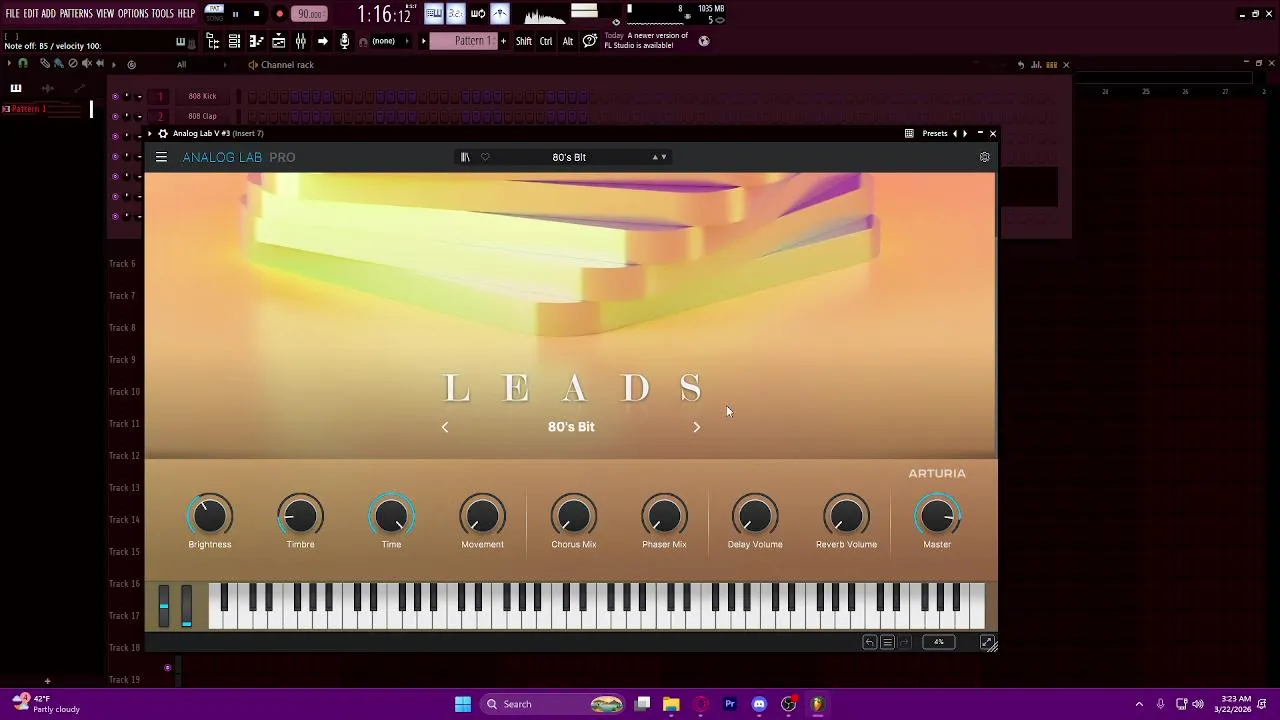Open the TOOLS menu

click(x=163, y=14)
